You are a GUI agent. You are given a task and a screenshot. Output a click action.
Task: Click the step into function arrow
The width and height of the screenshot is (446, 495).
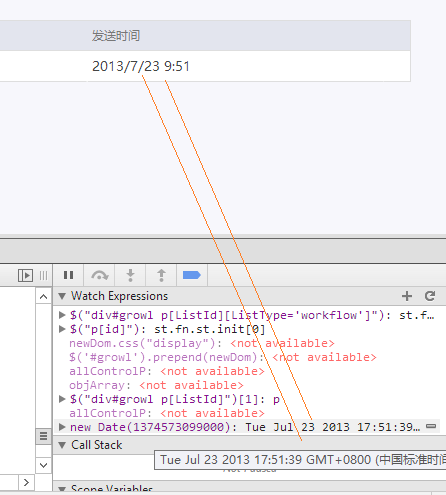[x=130, y=275]
